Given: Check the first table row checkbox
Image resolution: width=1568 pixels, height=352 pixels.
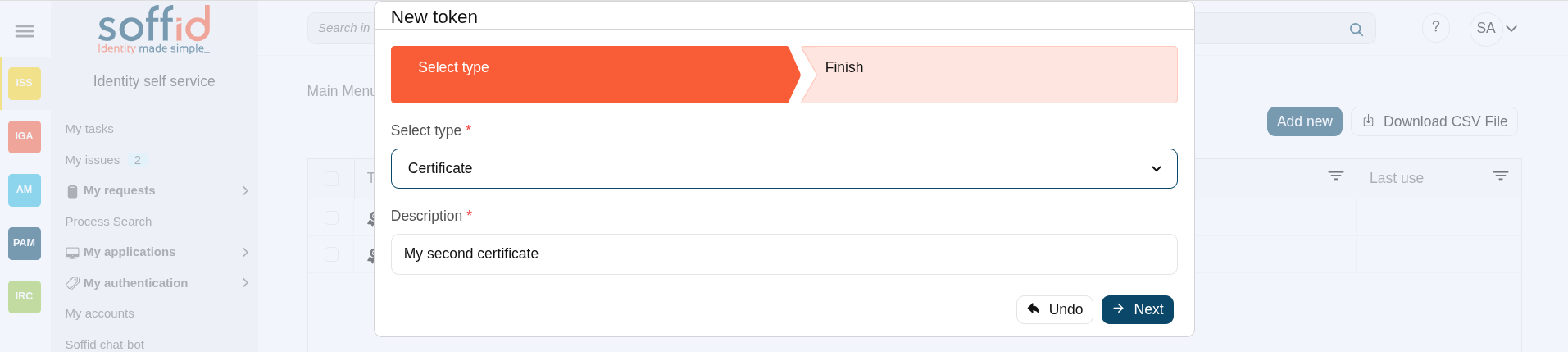Looking at the screenshot, I should 332,218.
